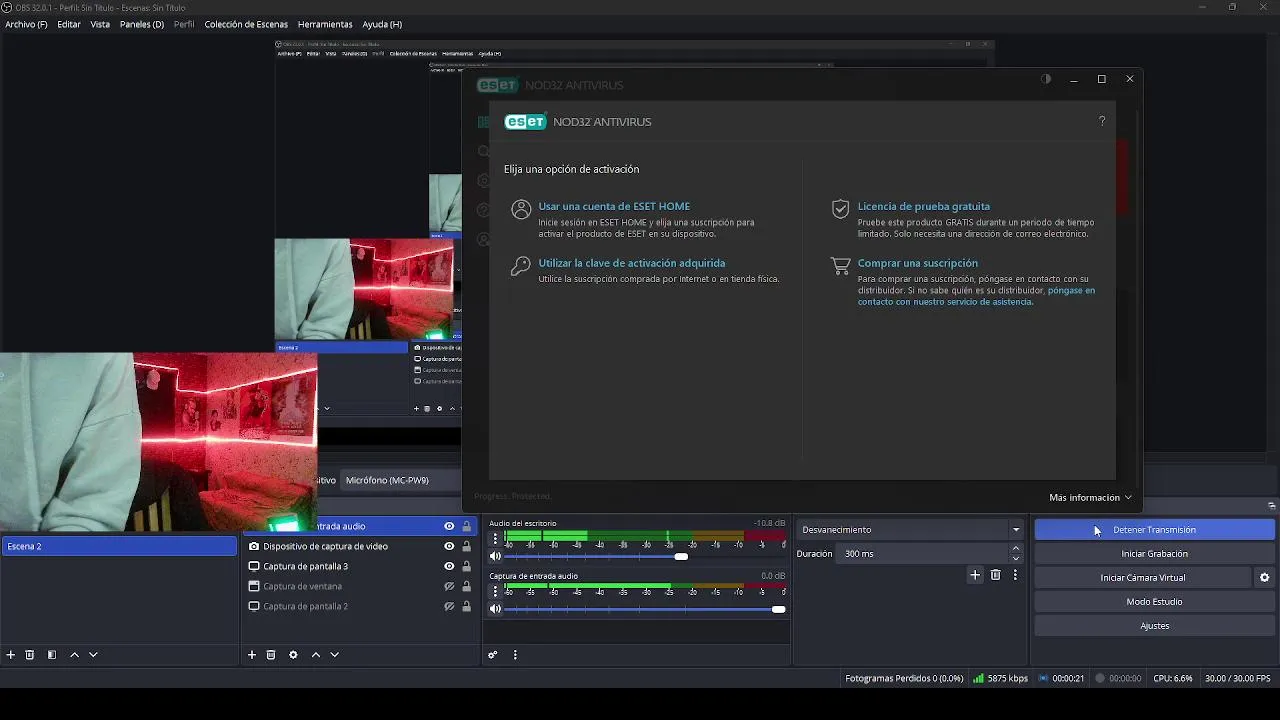Remove transition with trash icon

coord(995,575)
